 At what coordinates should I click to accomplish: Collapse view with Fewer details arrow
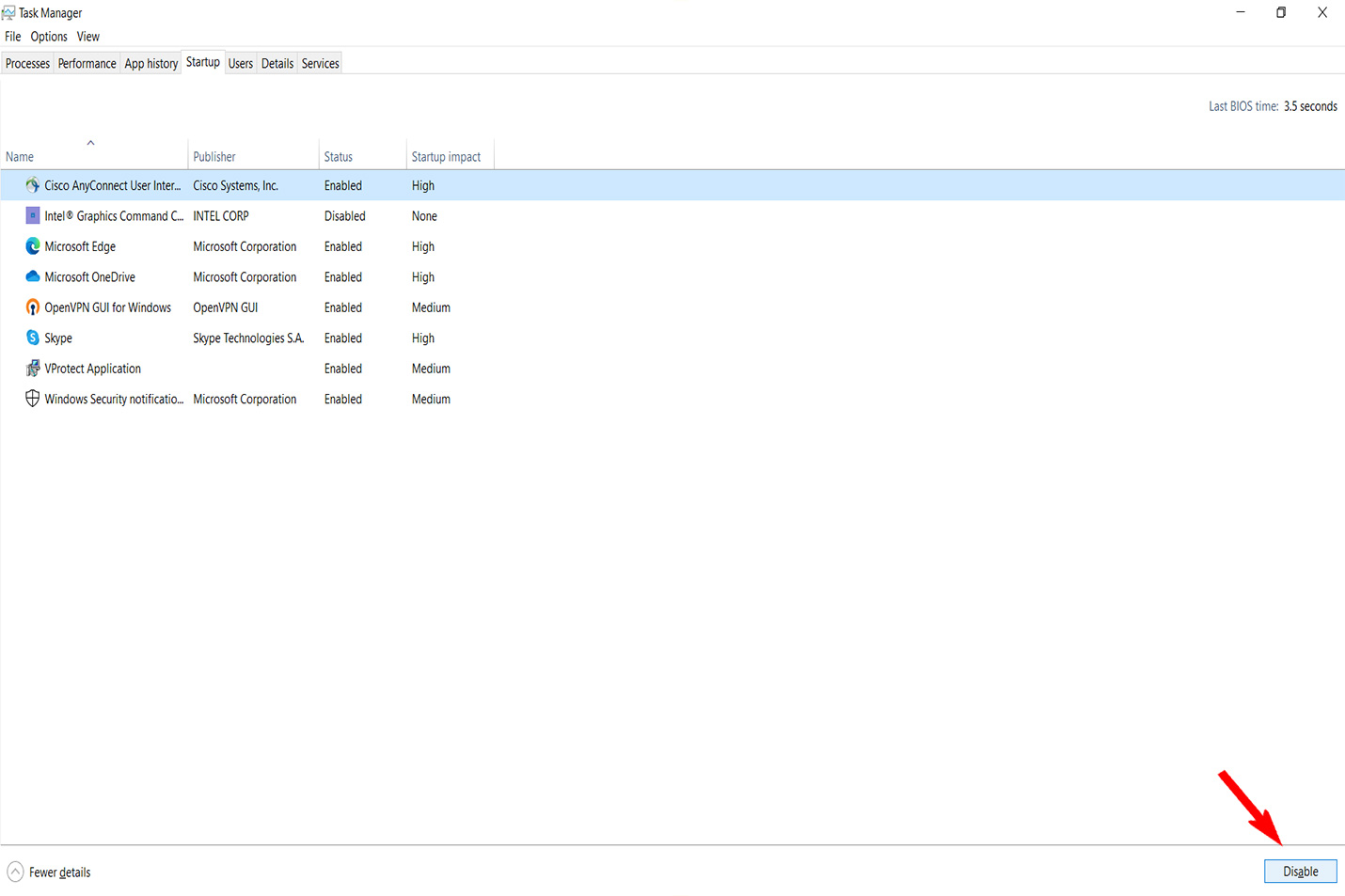pyautogui.click(x=15, y=872)
